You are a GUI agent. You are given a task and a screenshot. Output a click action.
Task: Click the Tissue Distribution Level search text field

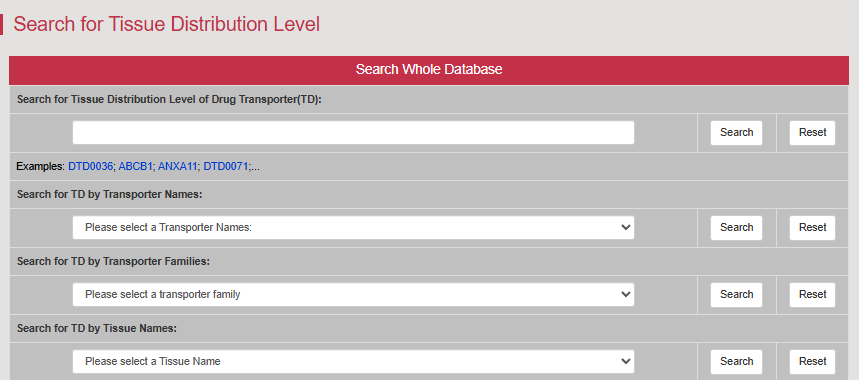point(353,133)
